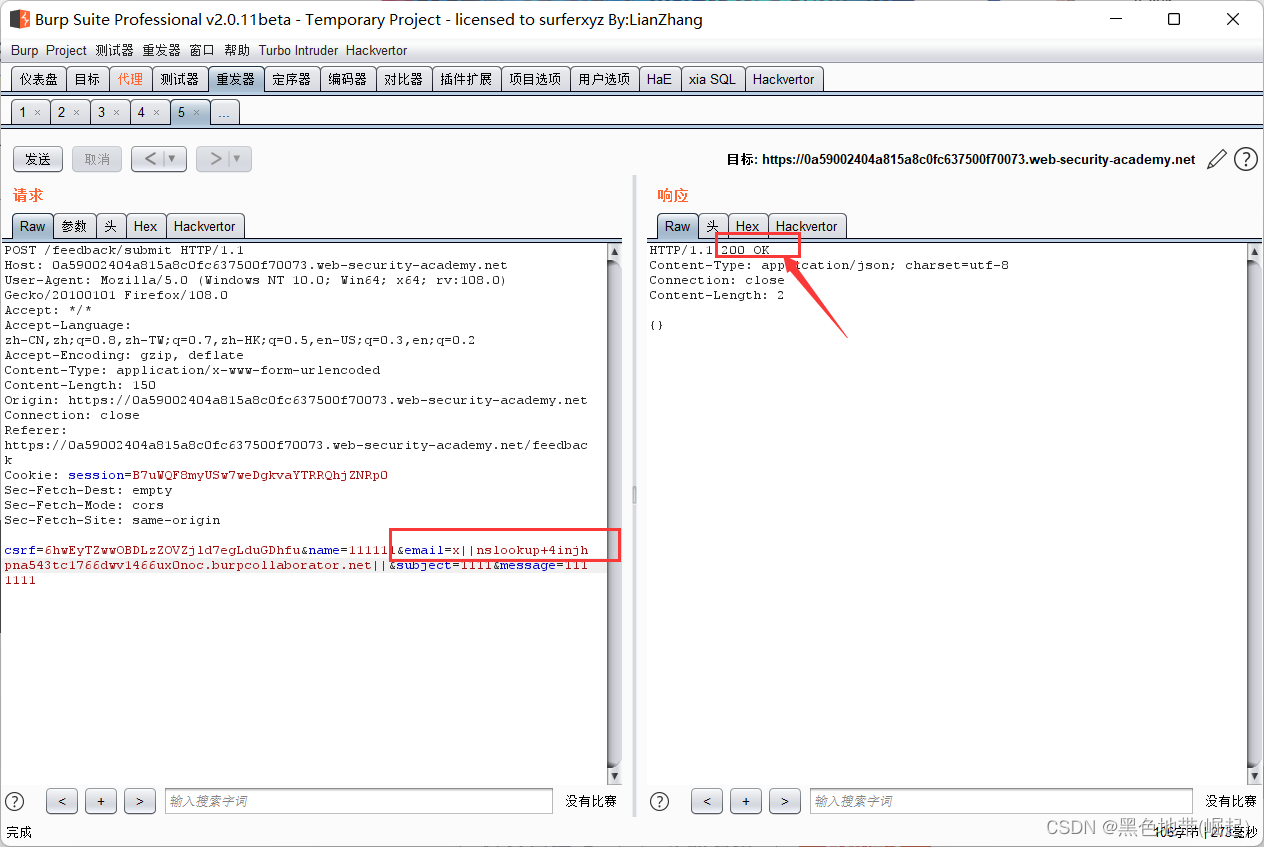
Task: Switch to the HaE tab
Action: [x=659, y=79]
